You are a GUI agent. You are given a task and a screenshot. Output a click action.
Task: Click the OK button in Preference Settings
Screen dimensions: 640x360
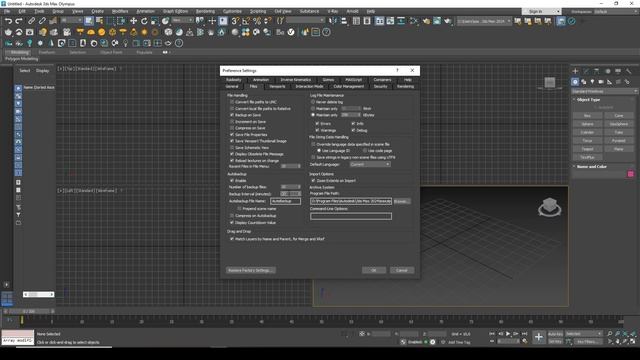[x=374, y=270]
